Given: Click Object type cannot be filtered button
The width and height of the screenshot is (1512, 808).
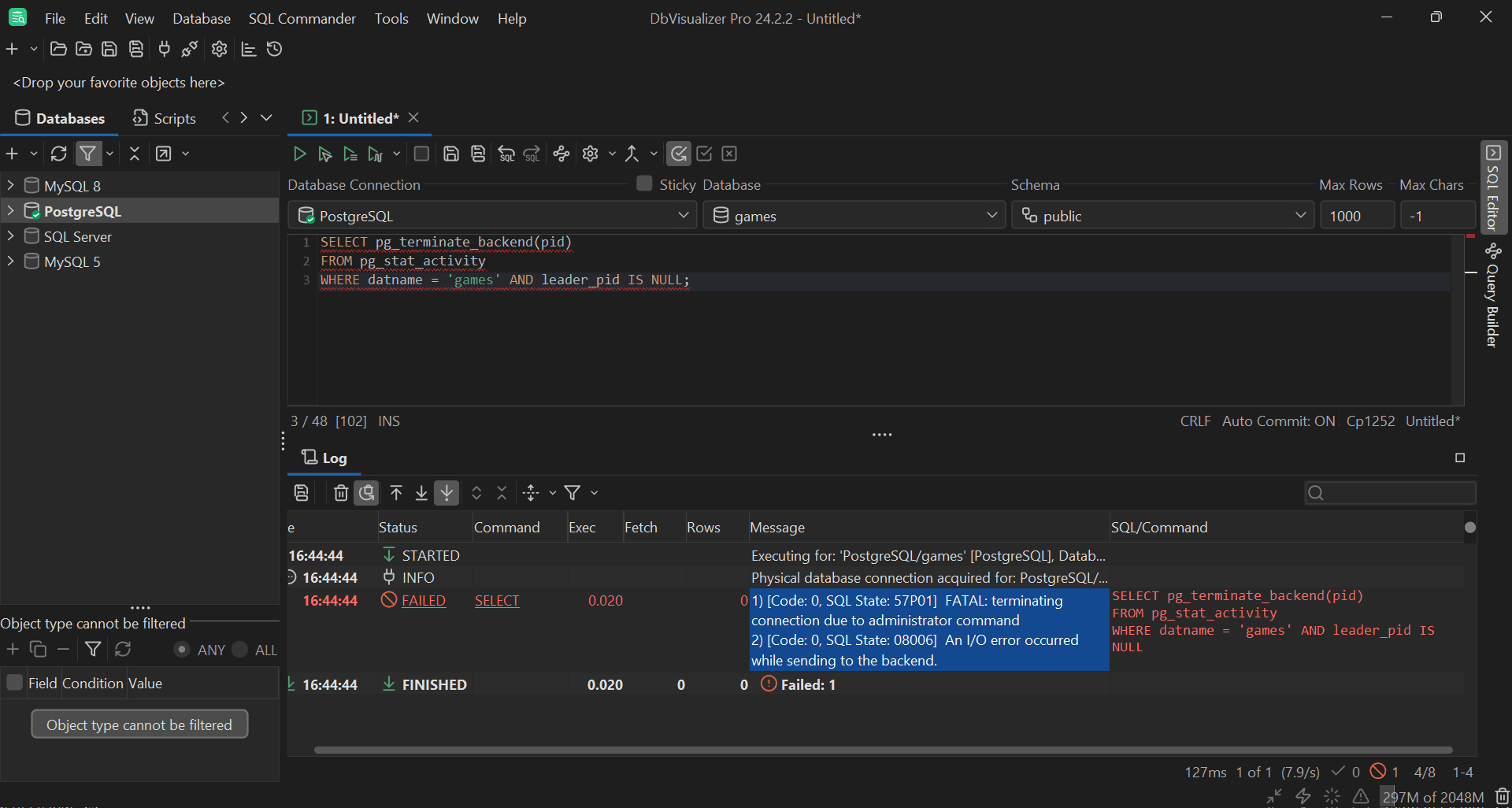Looking at the screenshot, I should tap(139, 725).
